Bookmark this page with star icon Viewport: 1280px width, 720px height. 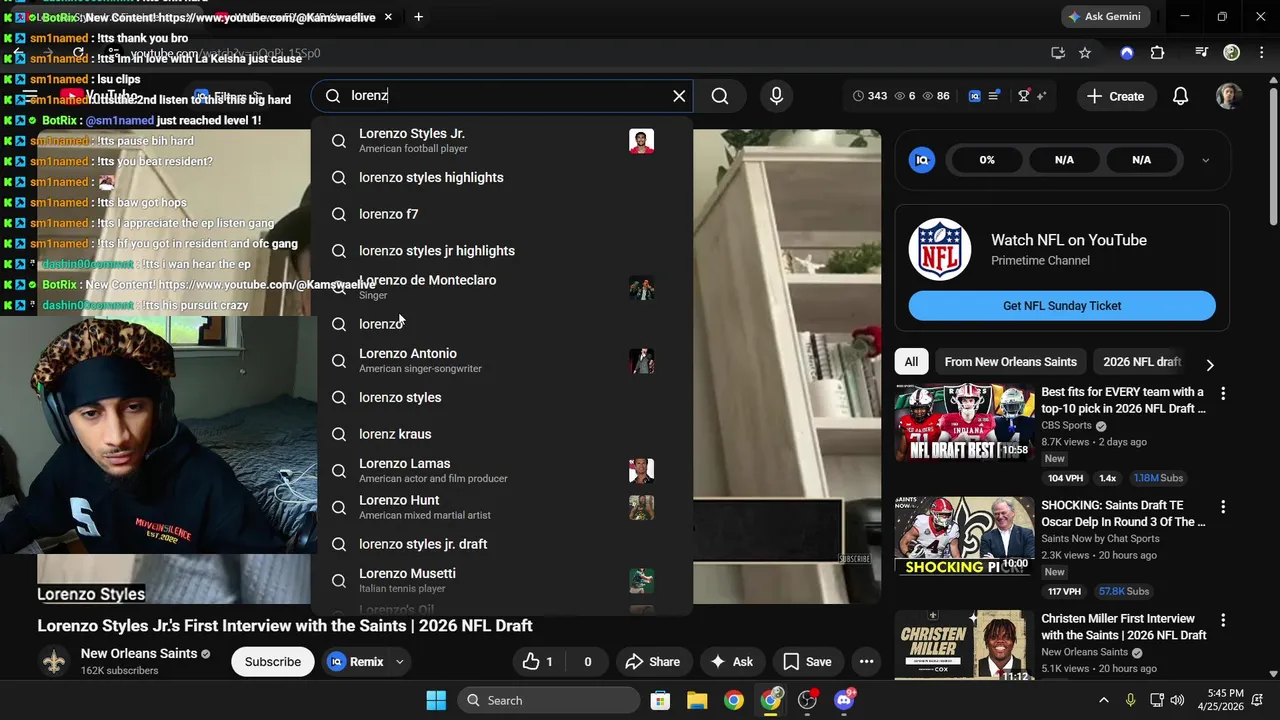pos(1085,53)
